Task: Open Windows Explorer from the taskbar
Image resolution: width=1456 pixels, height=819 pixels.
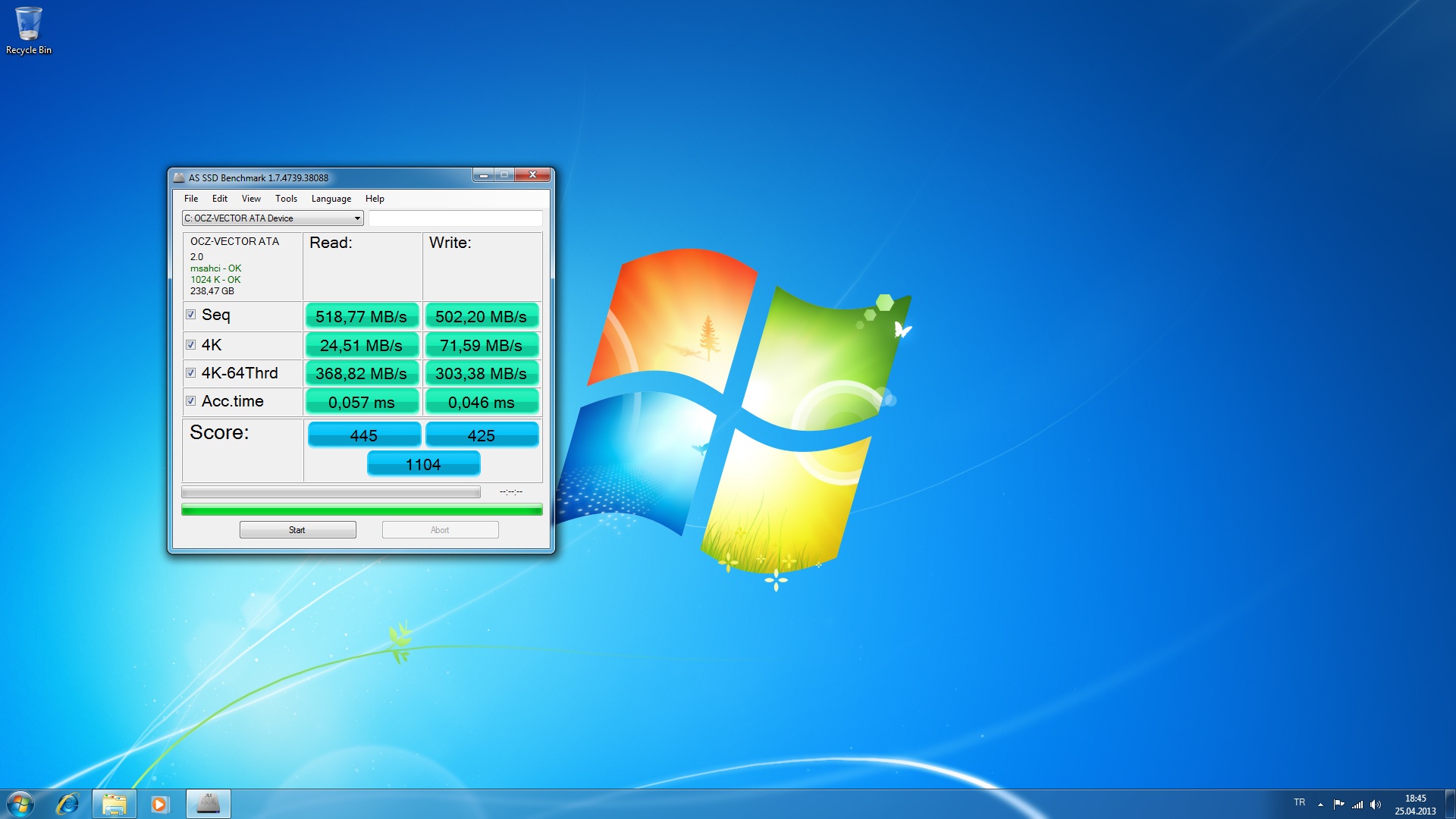Action: coord(115,804)
